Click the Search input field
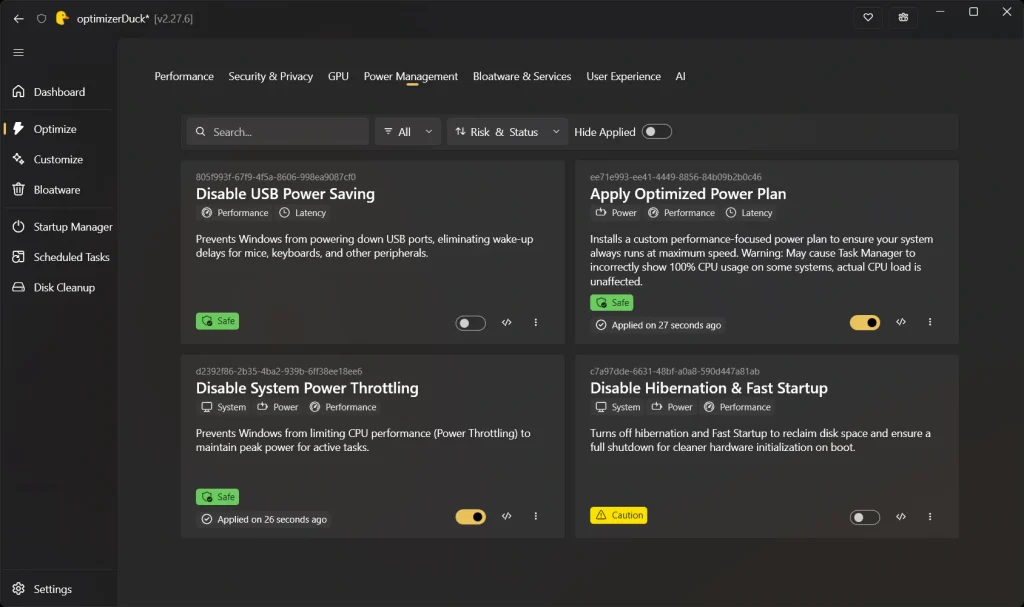 pos(278,131)
